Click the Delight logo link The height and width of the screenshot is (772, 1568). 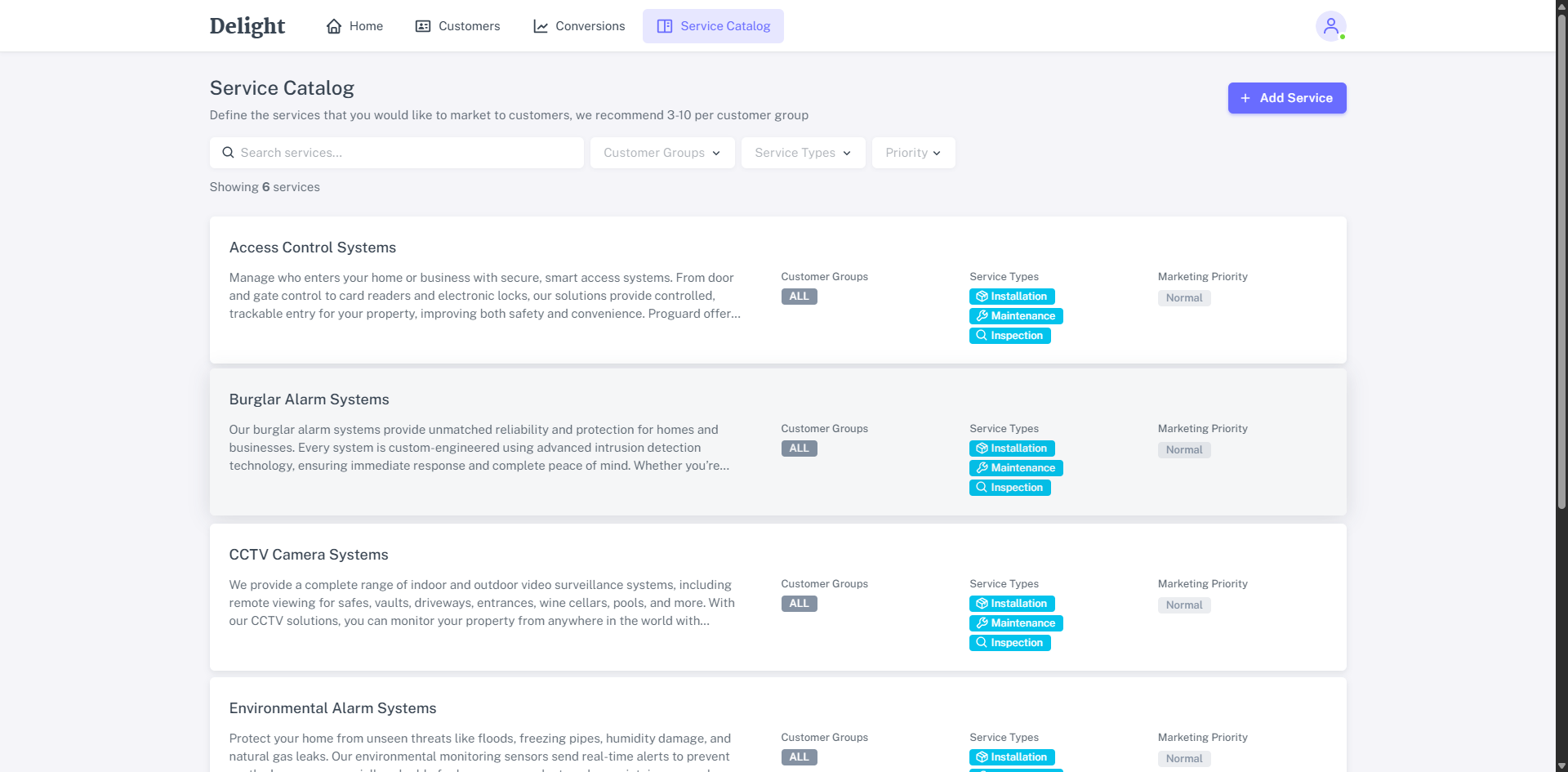tap(247, 26)
